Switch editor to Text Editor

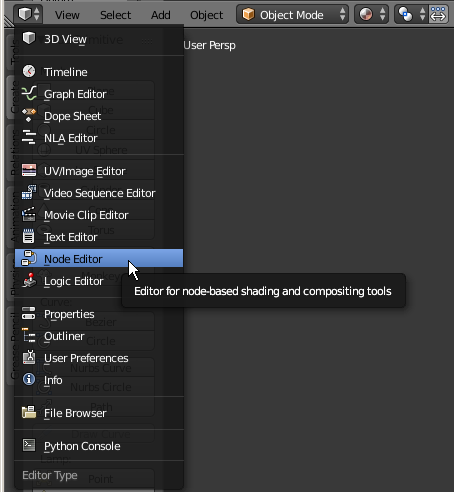pos(99,237)
